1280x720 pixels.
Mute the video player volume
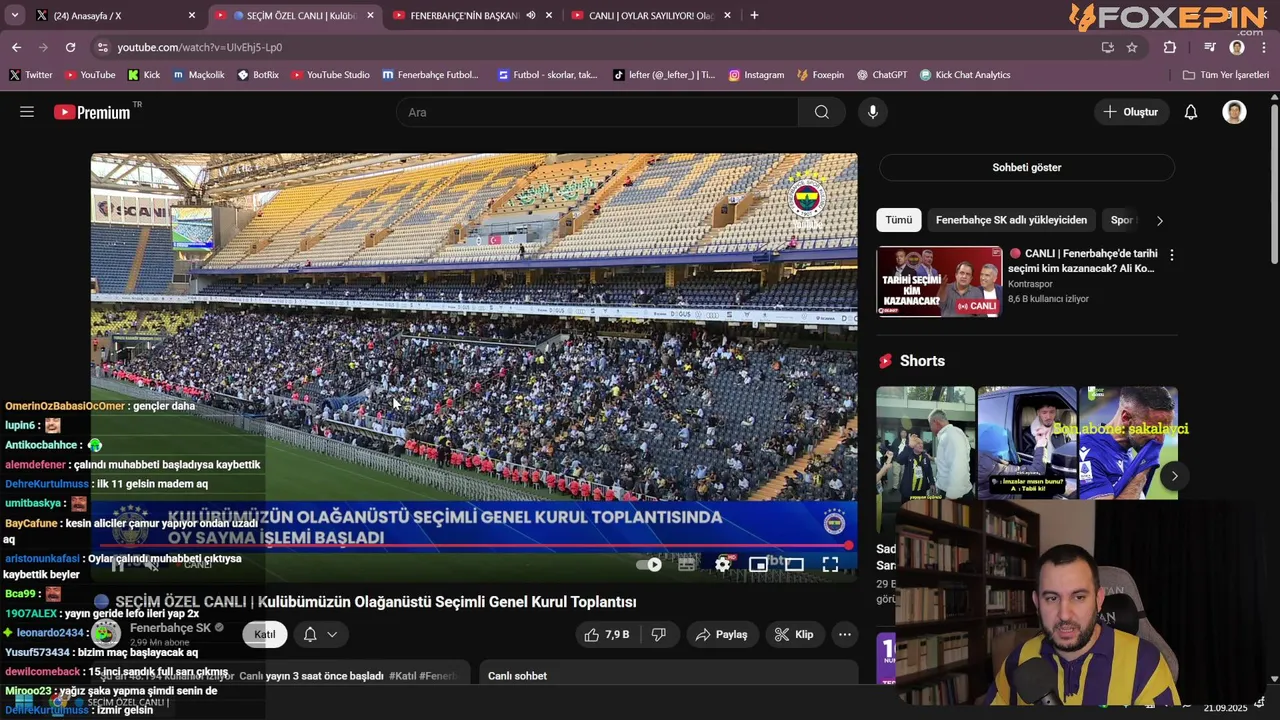152,564
